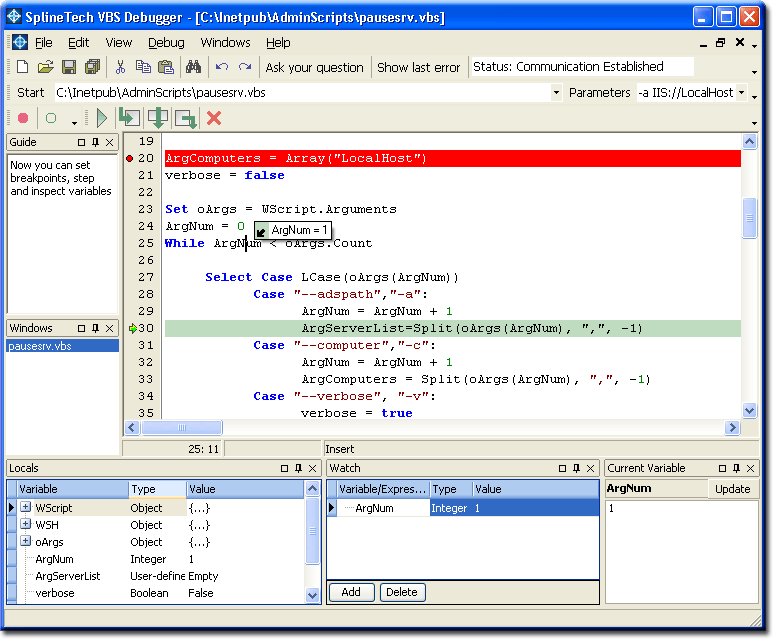Click the red X stop debugging icon

pyautogui.click(x=213, y=118)
